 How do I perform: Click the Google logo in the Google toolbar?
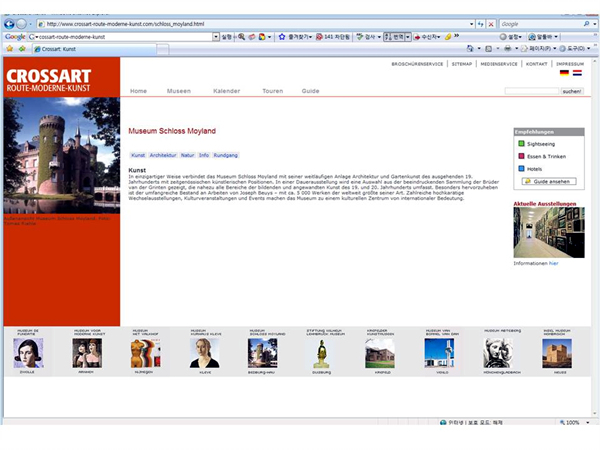15,37
